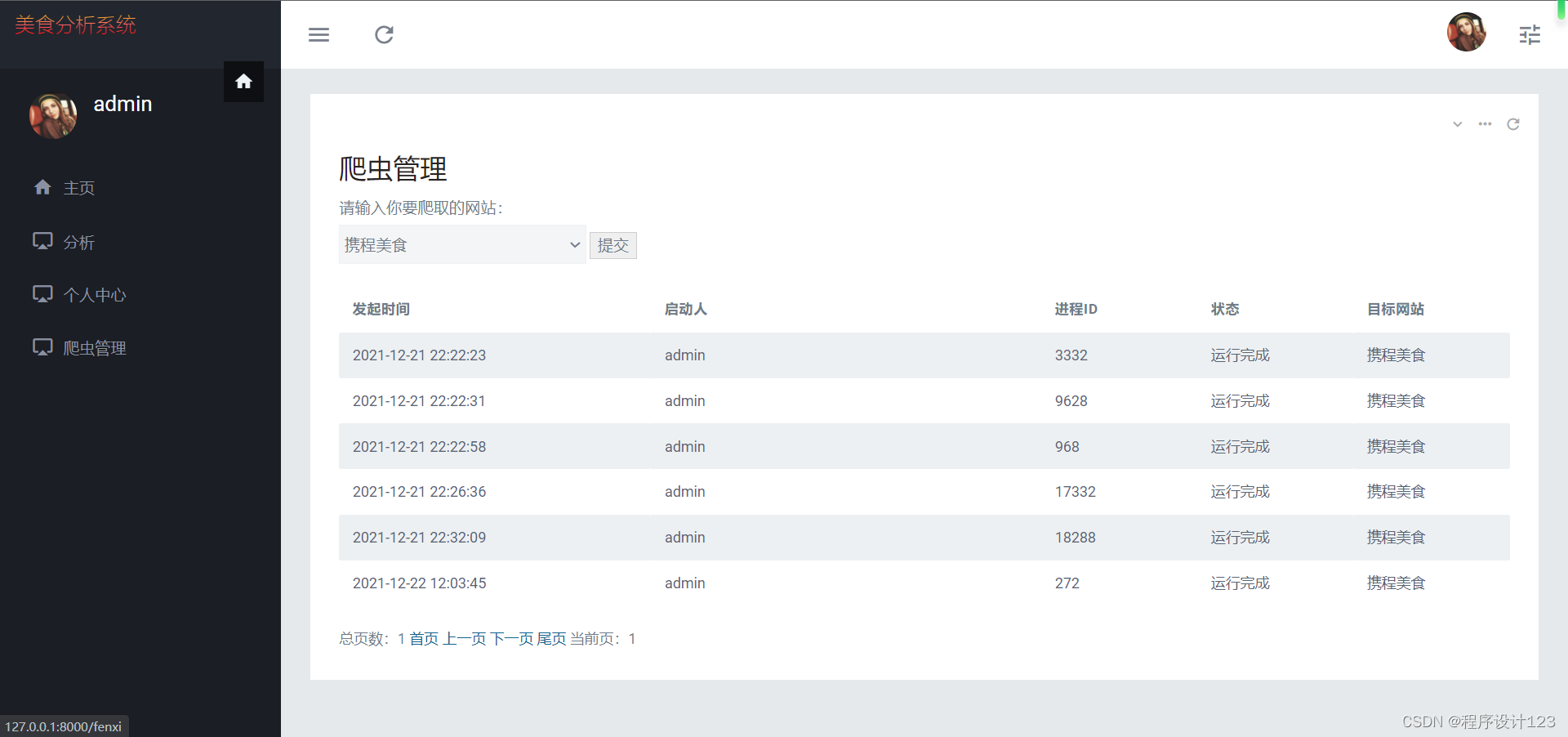This screenshot has width=1568, height=737.
Task: Open the settings sliders icon top right
Action: (1529, 34)
